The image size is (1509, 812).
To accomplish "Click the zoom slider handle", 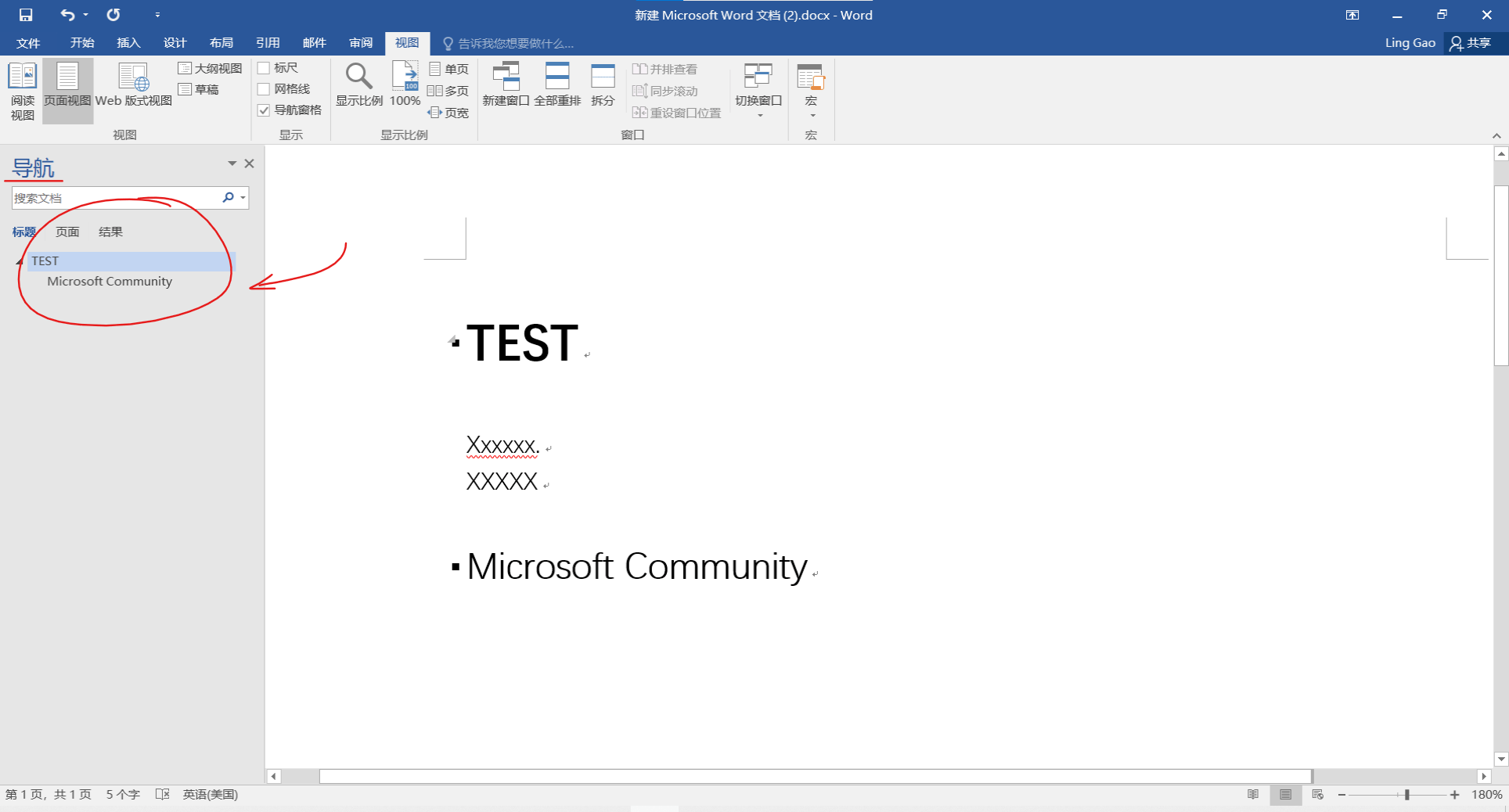I will (1406, 795).
